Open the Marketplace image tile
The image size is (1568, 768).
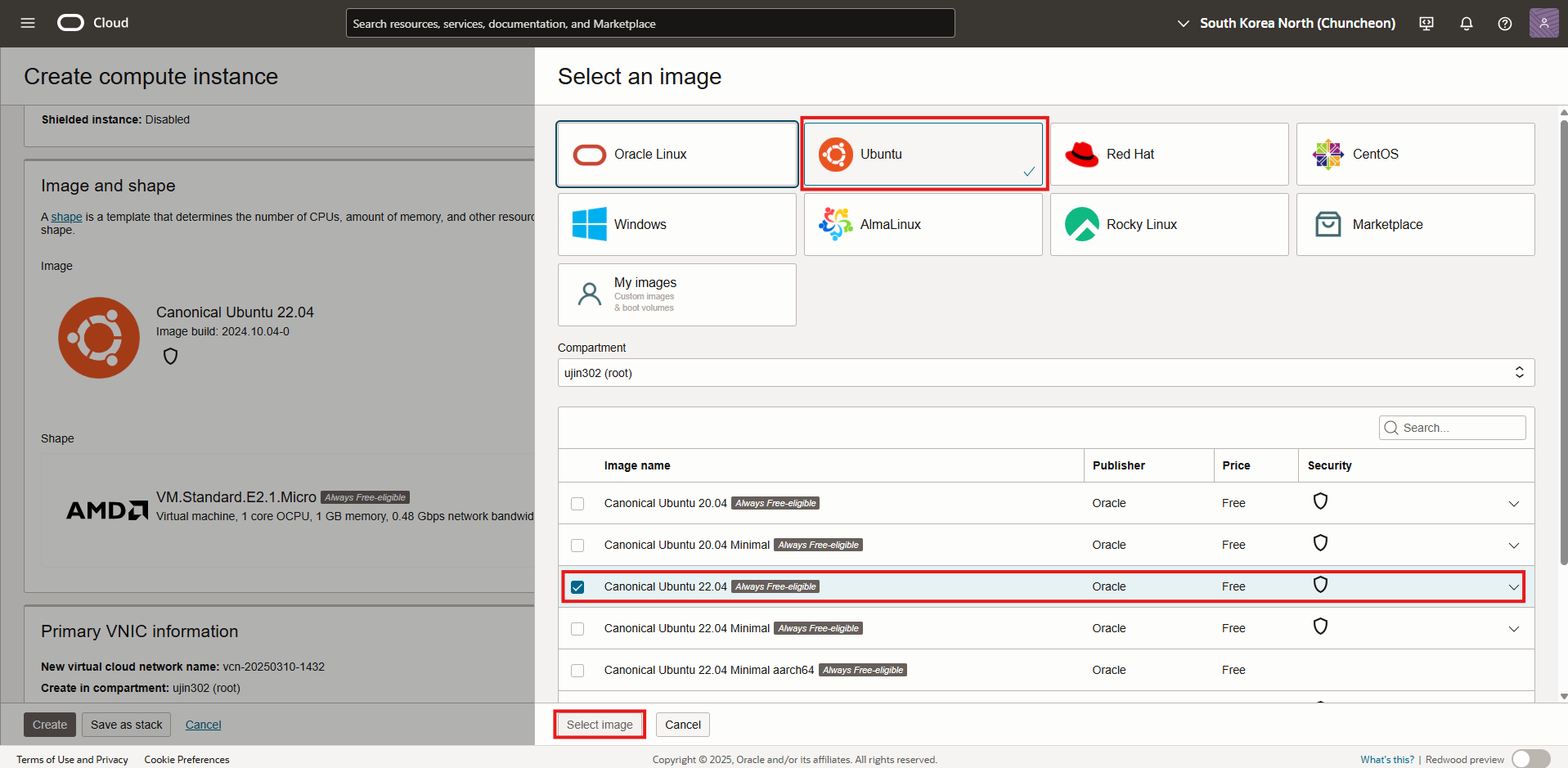(1416, 224)
